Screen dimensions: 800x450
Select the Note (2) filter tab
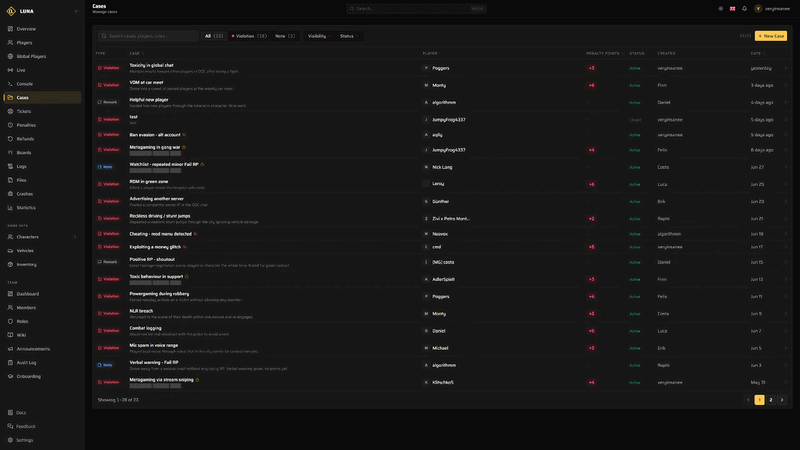point(285,36)
